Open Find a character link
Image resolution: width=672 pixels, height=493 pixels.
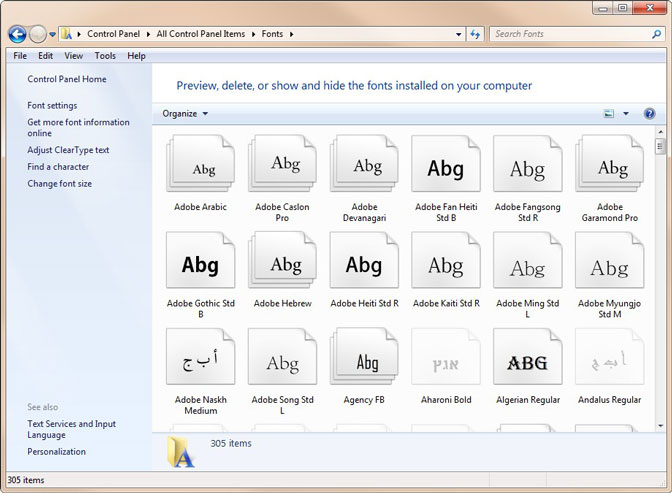click(x=58, y=167)
